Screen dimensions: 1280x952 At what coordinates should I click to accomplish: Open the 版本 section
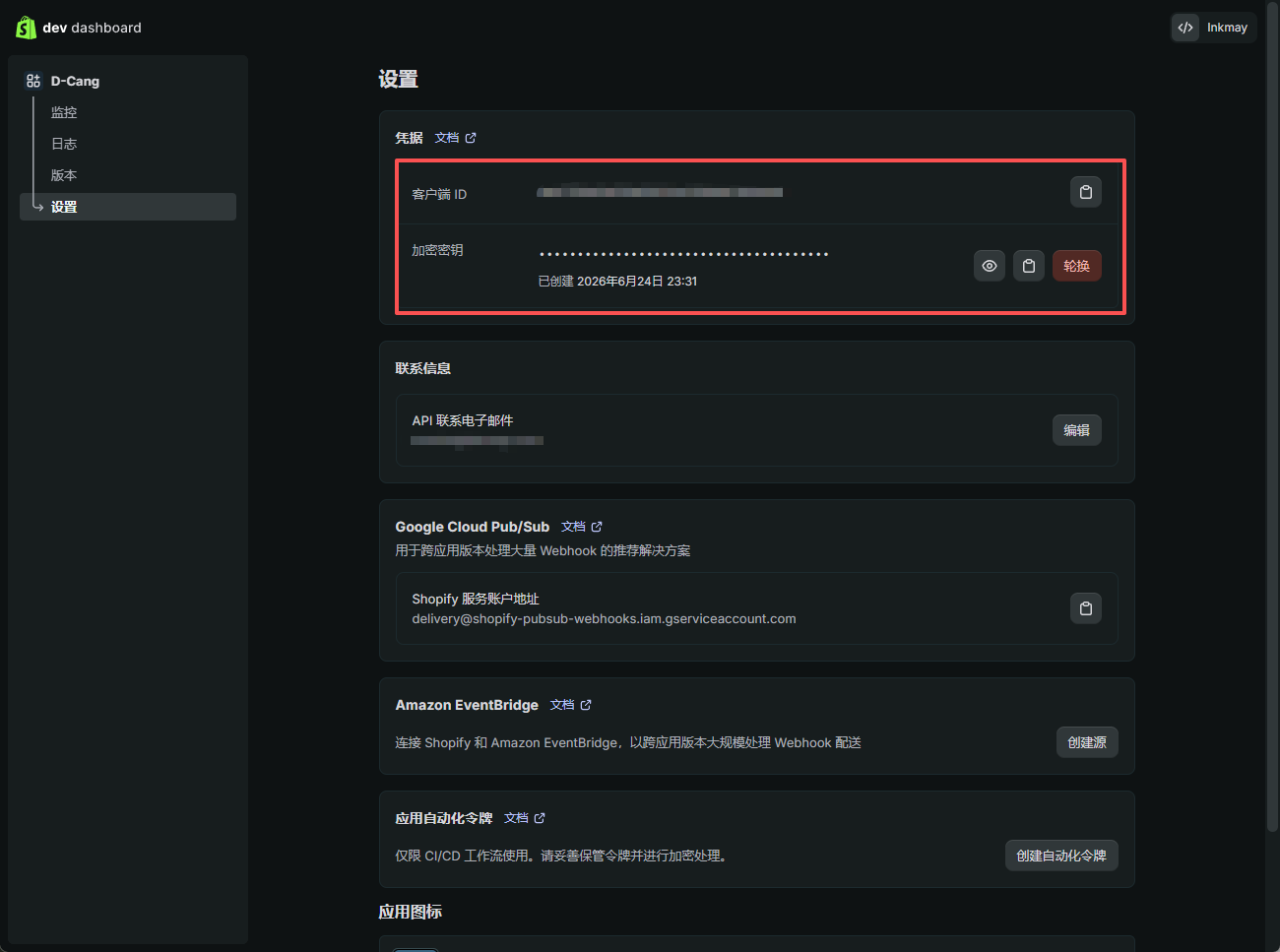point(64,175)
